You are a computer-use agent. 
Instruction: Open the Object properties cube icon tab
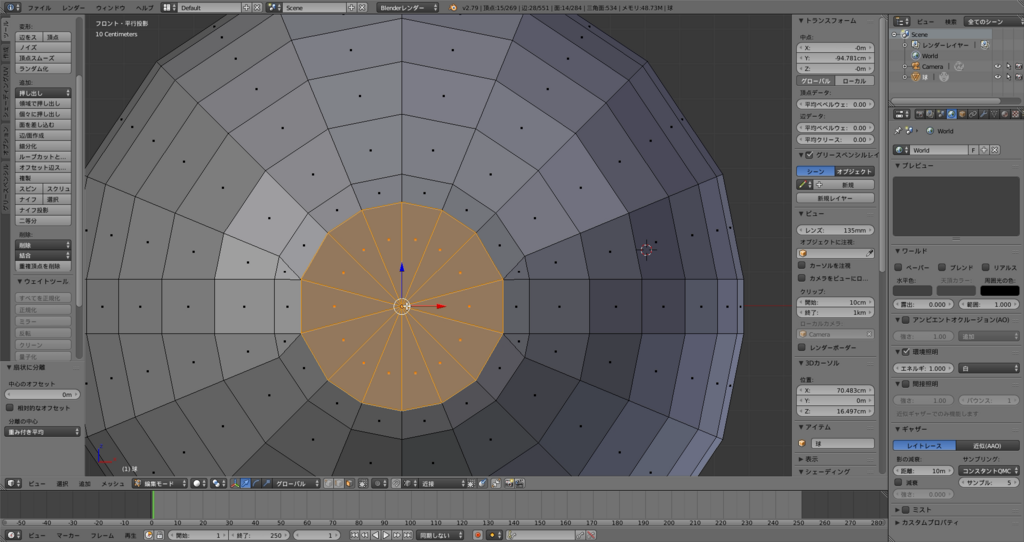pyautogui.click(x=962, y=114)
